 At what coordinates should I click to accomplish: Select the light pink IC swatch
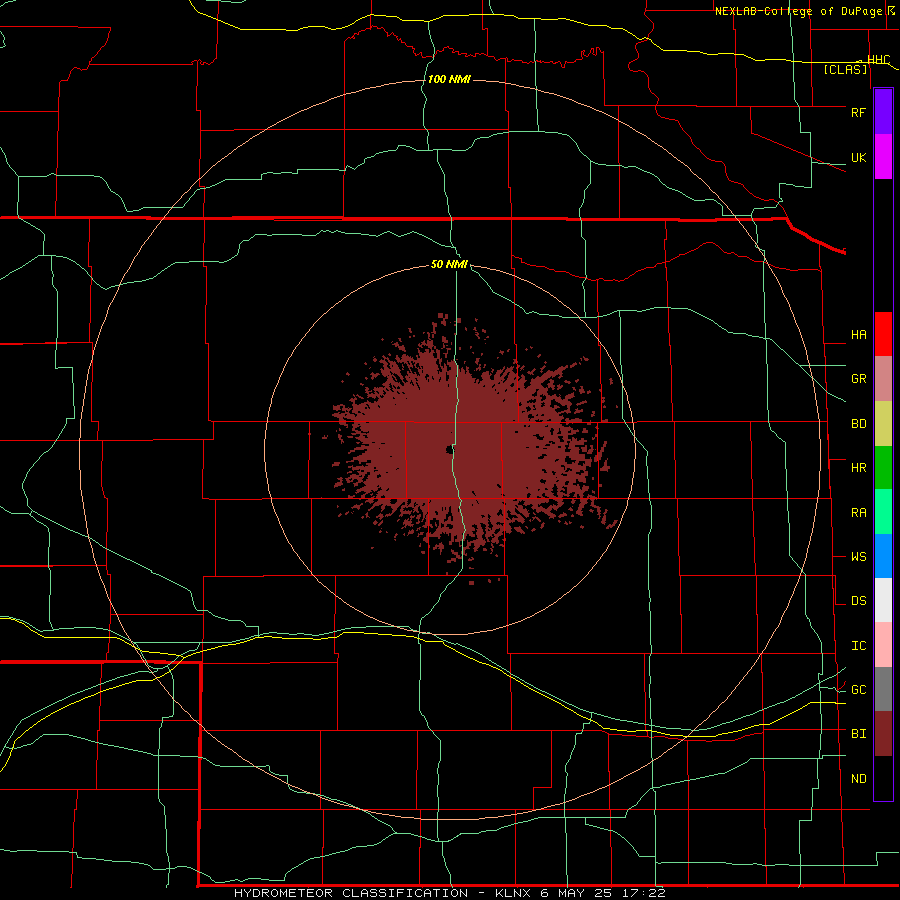(x=883, y=645)
